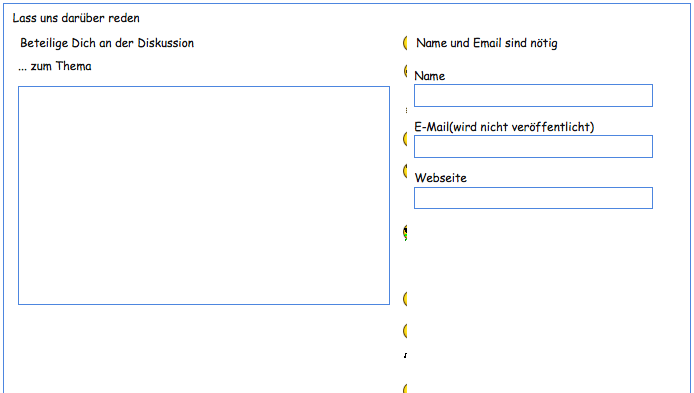Pick the cut-off smiley at the bottom edge

point(405,389)
